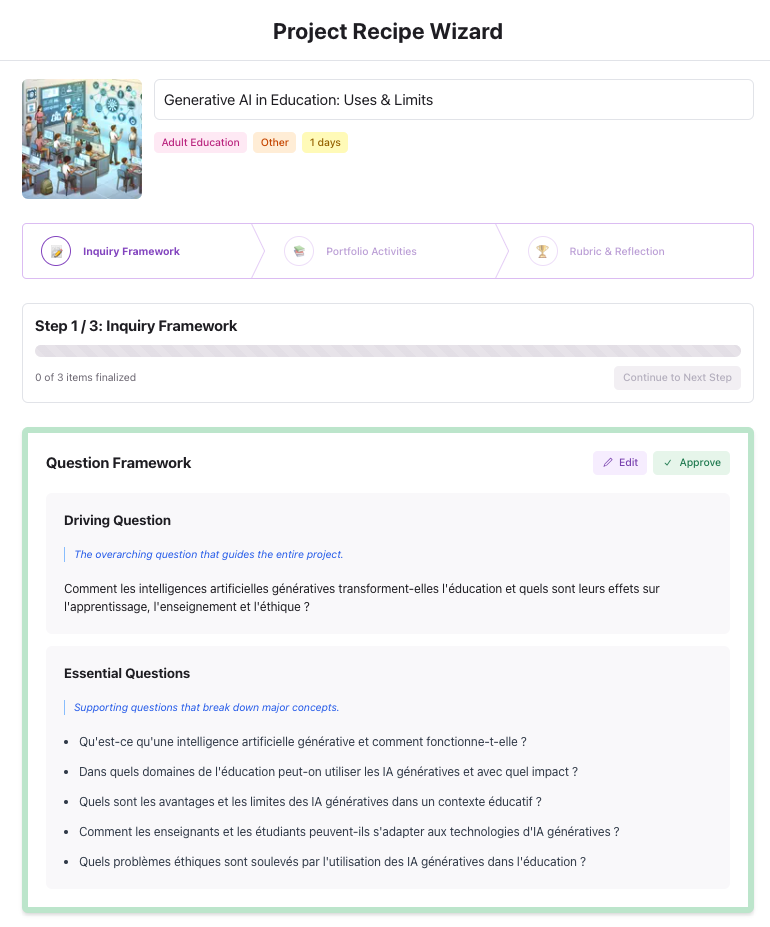
Task: Select the 1 days duration tag
Action: tap(325, 142)
